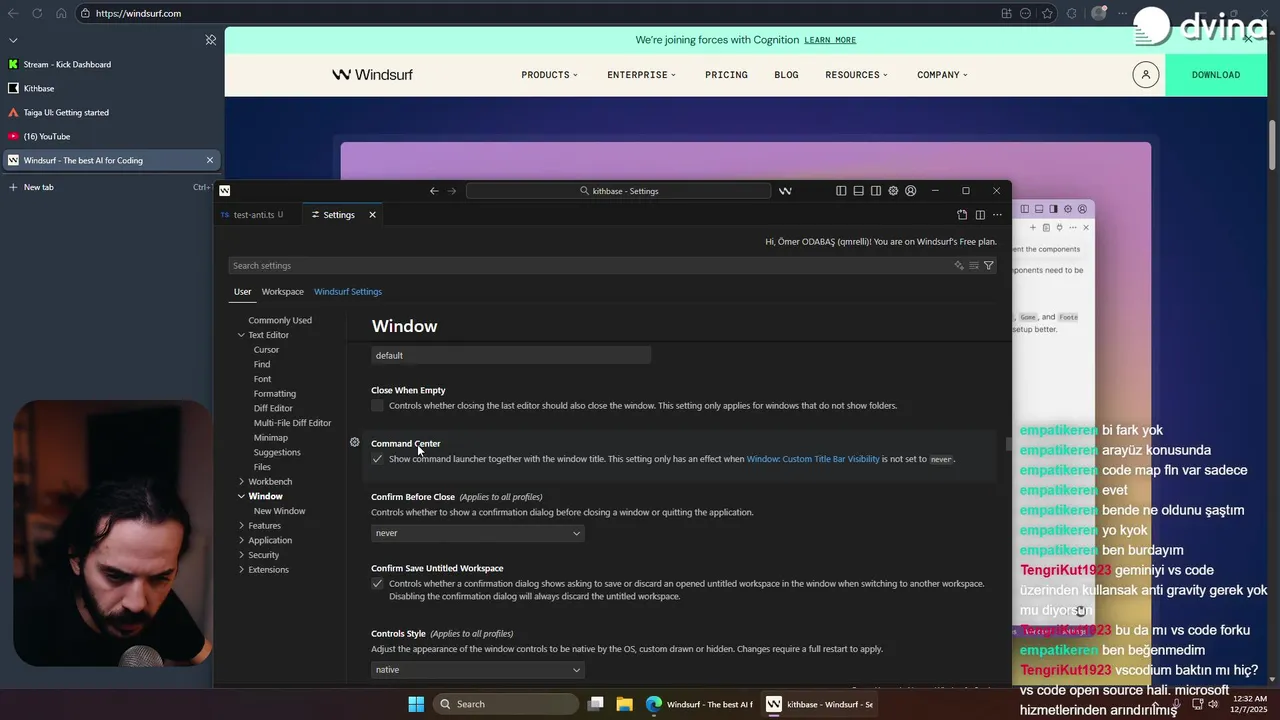Click the gear icon beside the Command Center setting
1280x720 pixels.
coord(355,442)
